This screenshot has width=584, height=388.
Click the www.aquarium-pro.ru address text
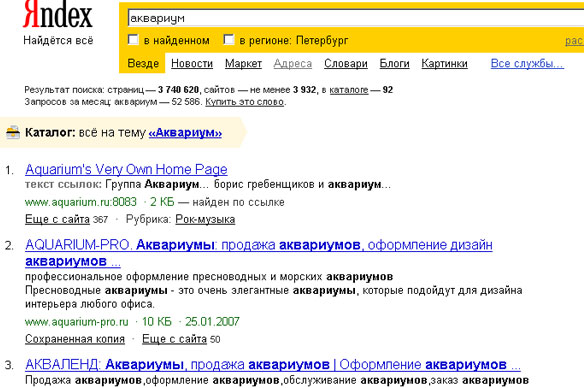77,322
